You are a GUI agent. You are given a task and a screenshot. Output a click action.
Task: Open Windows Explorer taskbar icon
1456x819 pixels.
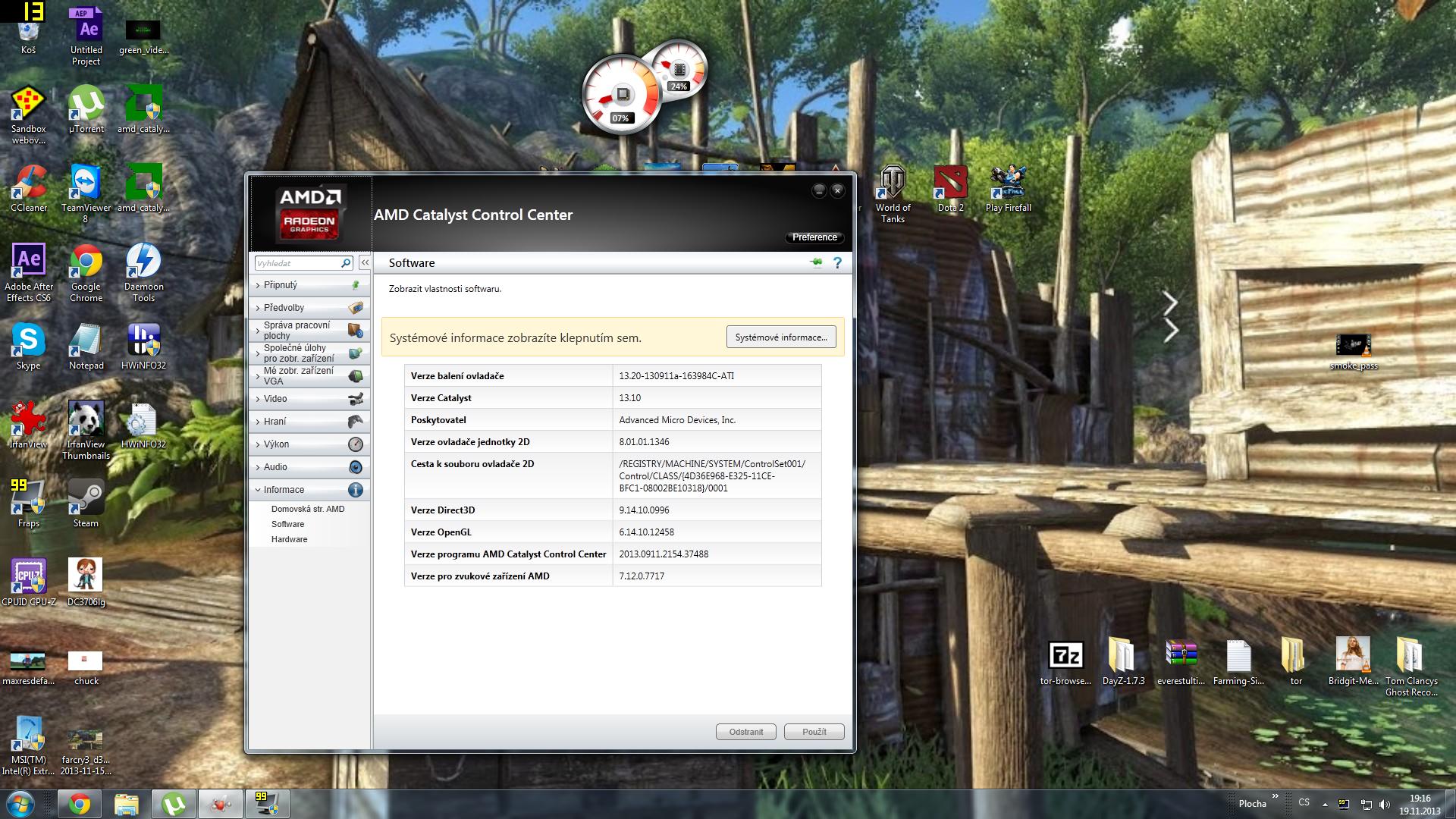pyautogui.click(x=127, y=804)
